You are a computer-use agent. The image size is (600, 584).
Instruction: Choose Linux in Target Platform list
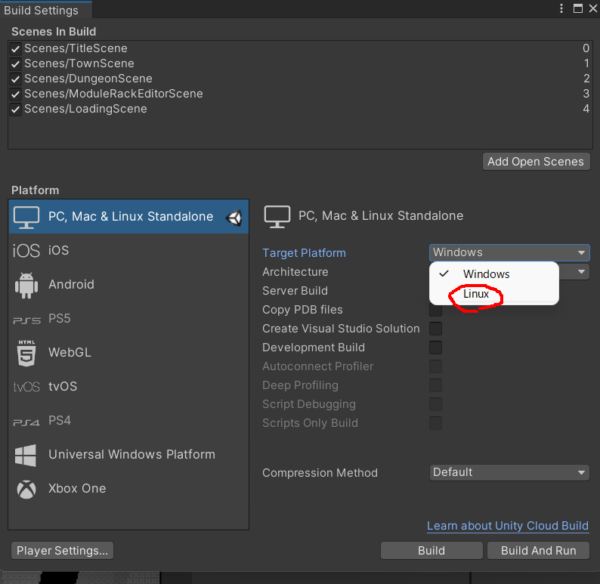pyautogui.click(x=494, y=294)
